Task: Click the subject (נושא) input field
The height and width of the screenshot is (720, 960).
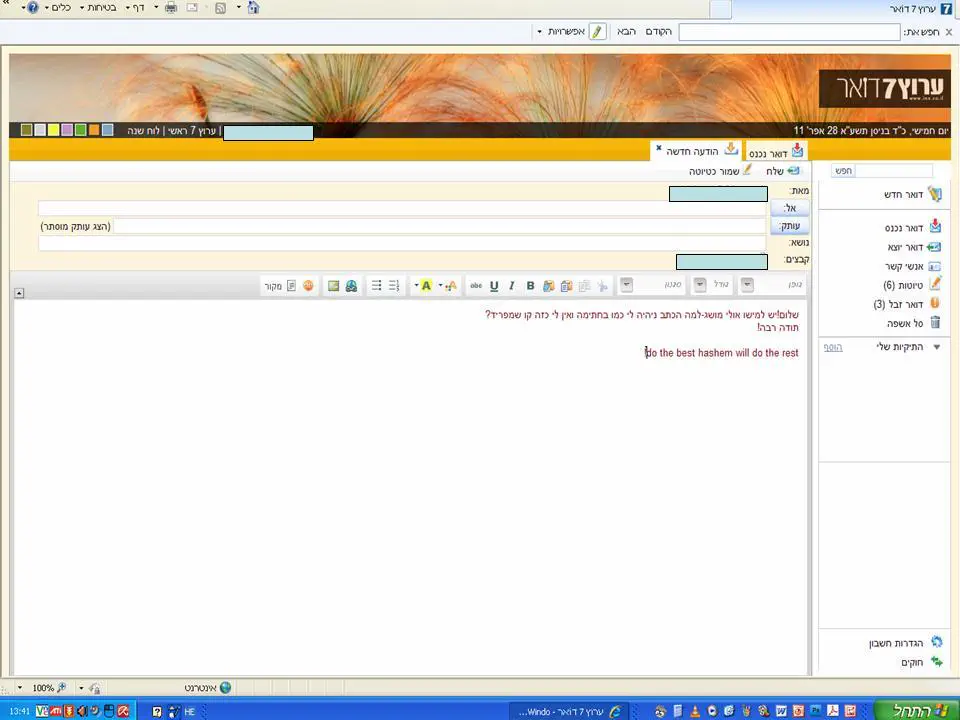Action: point(402,243)
